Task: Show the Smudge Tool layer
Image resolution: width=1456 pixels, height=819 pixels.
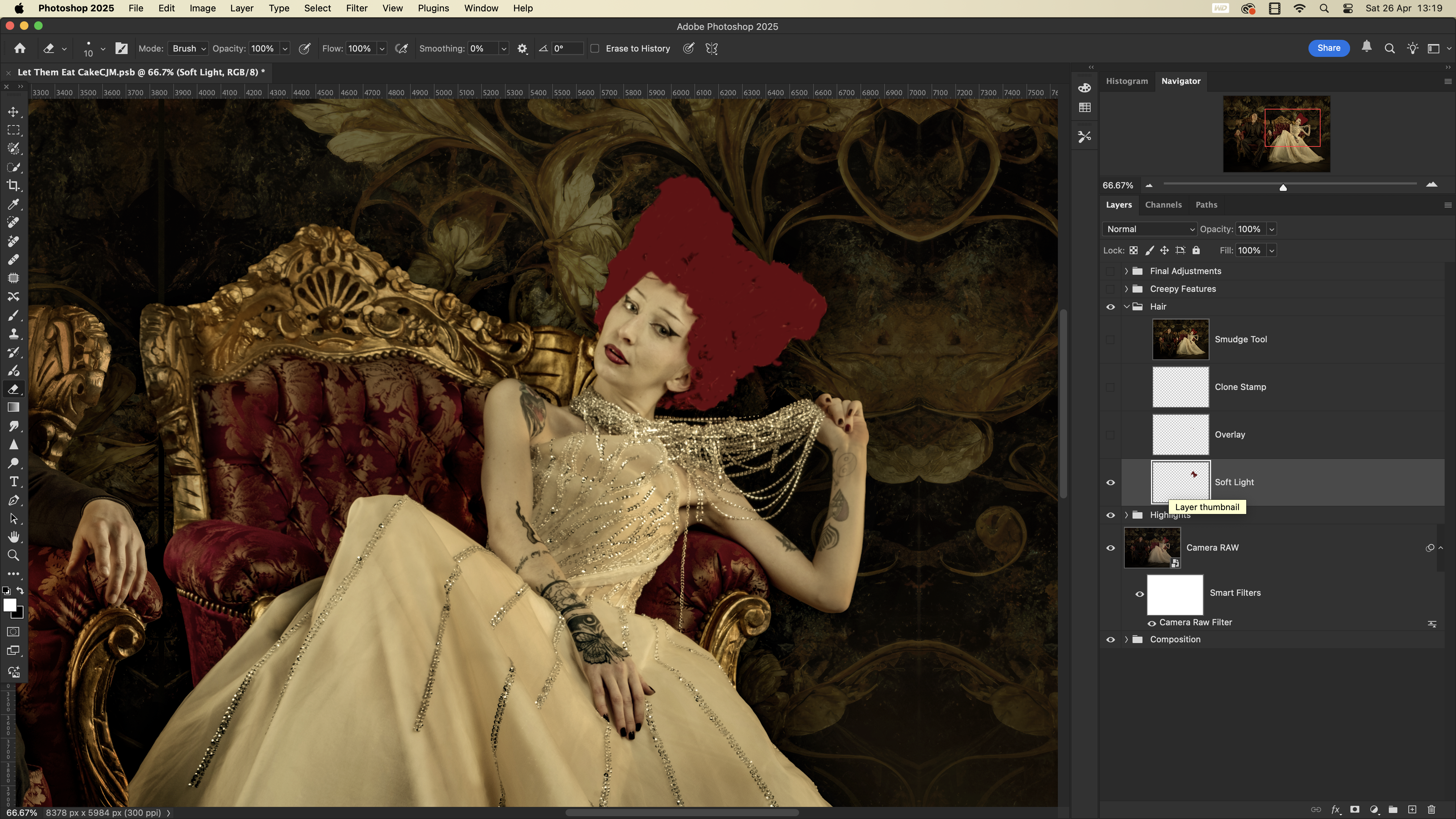Action: point(1110,339)
